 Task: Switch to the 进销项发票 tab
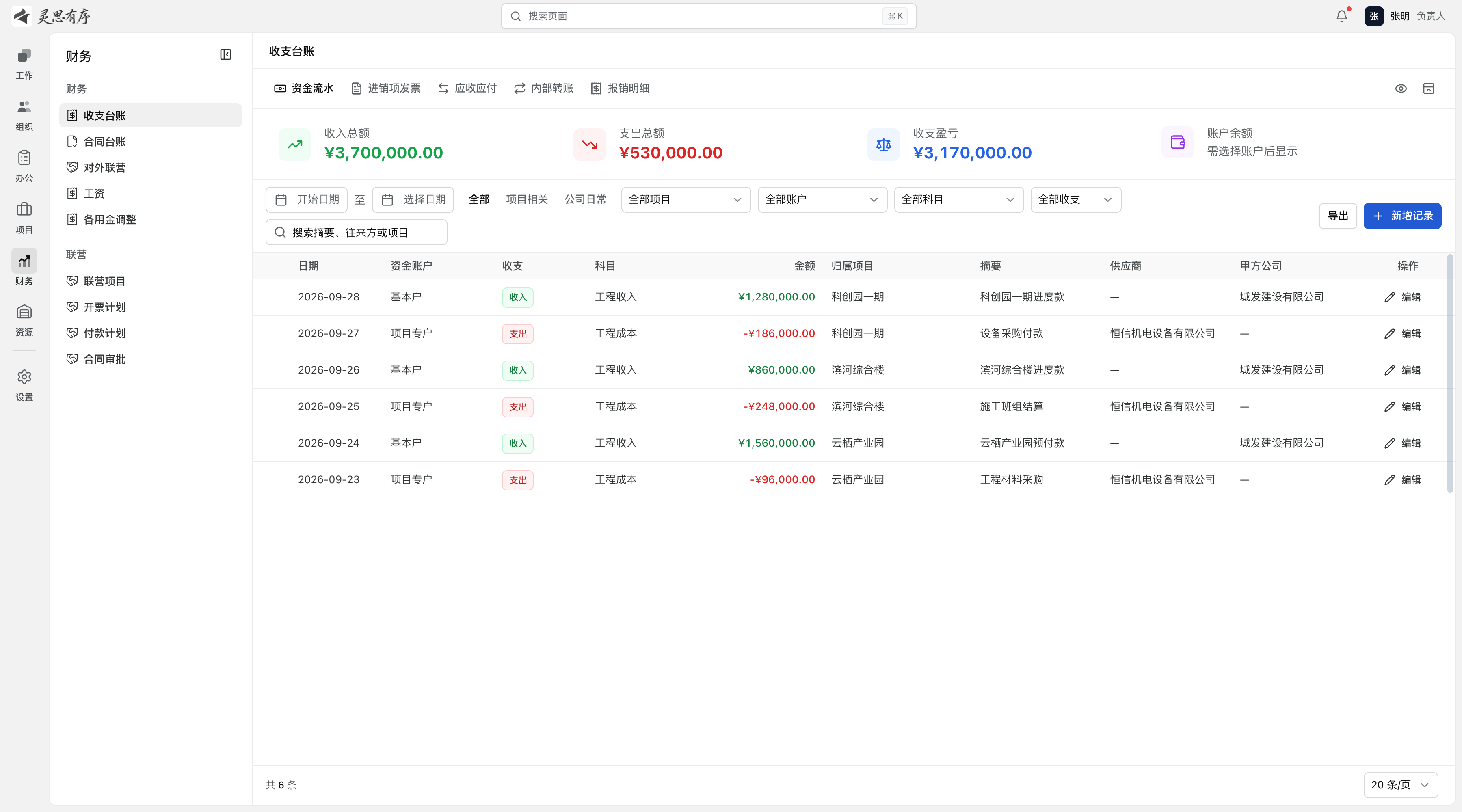(386, 89)
